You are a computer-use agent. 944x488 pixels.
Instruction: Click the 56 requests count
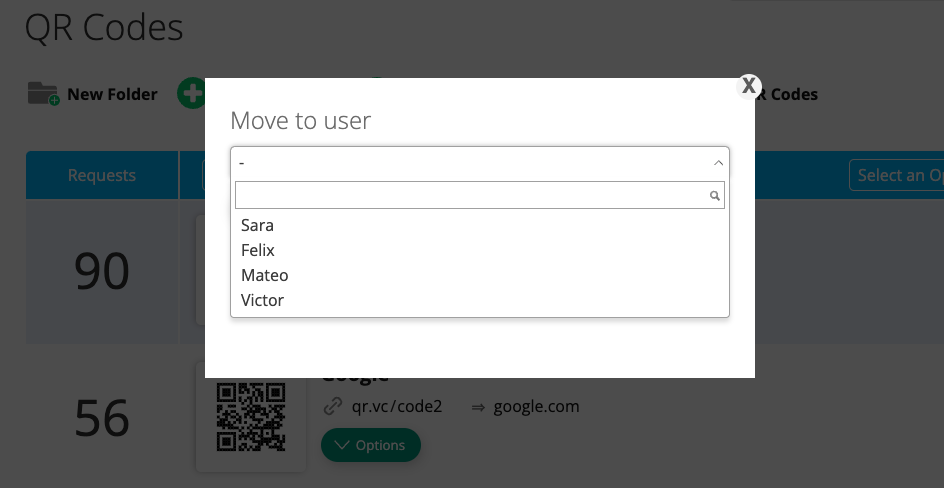pos(102,418)
